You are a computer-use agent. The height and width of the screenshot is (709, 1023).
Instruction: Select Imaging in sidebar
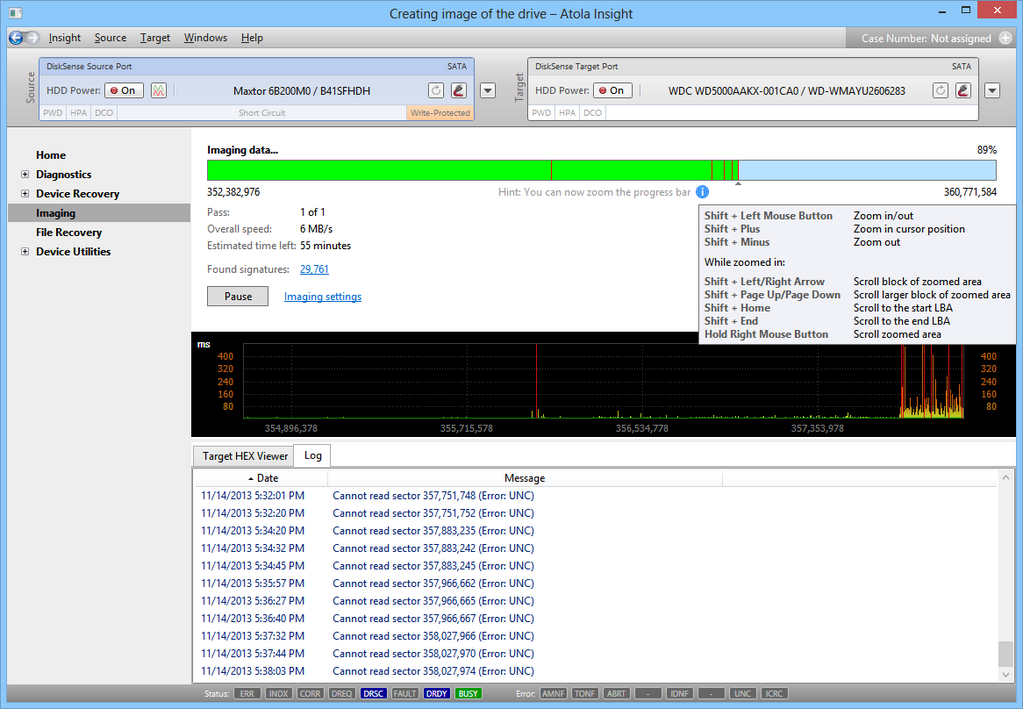pyautogui.click(x=99, y=213)
